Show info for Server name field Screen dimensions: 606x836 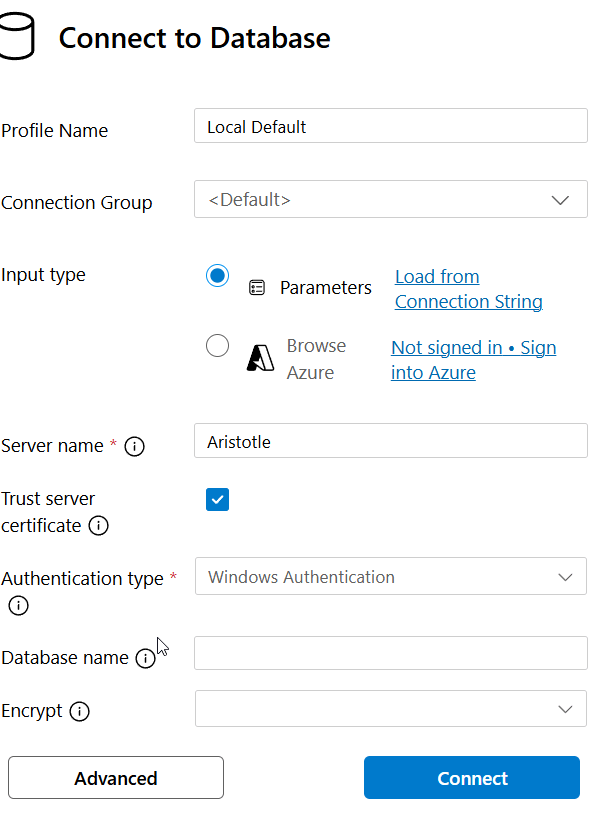point(135,447)
